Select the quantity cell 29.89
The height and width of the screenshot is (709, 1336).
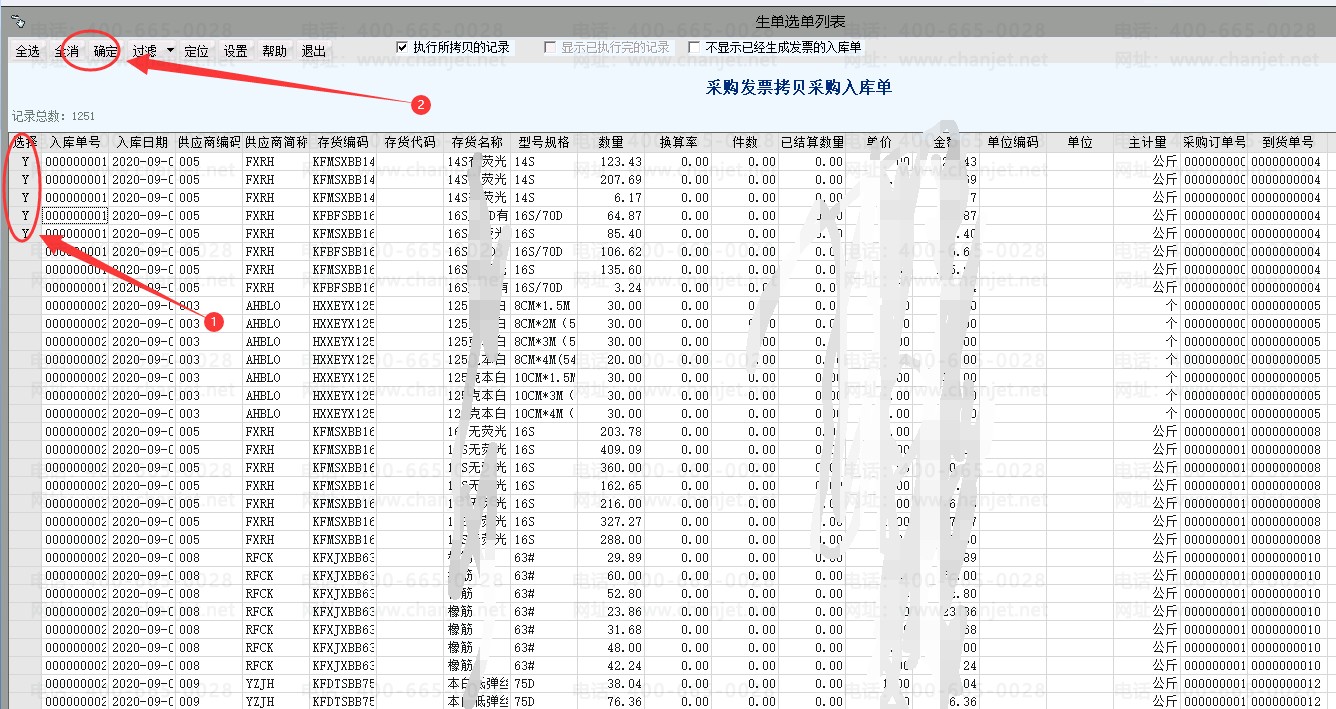[x=611, y=558]
